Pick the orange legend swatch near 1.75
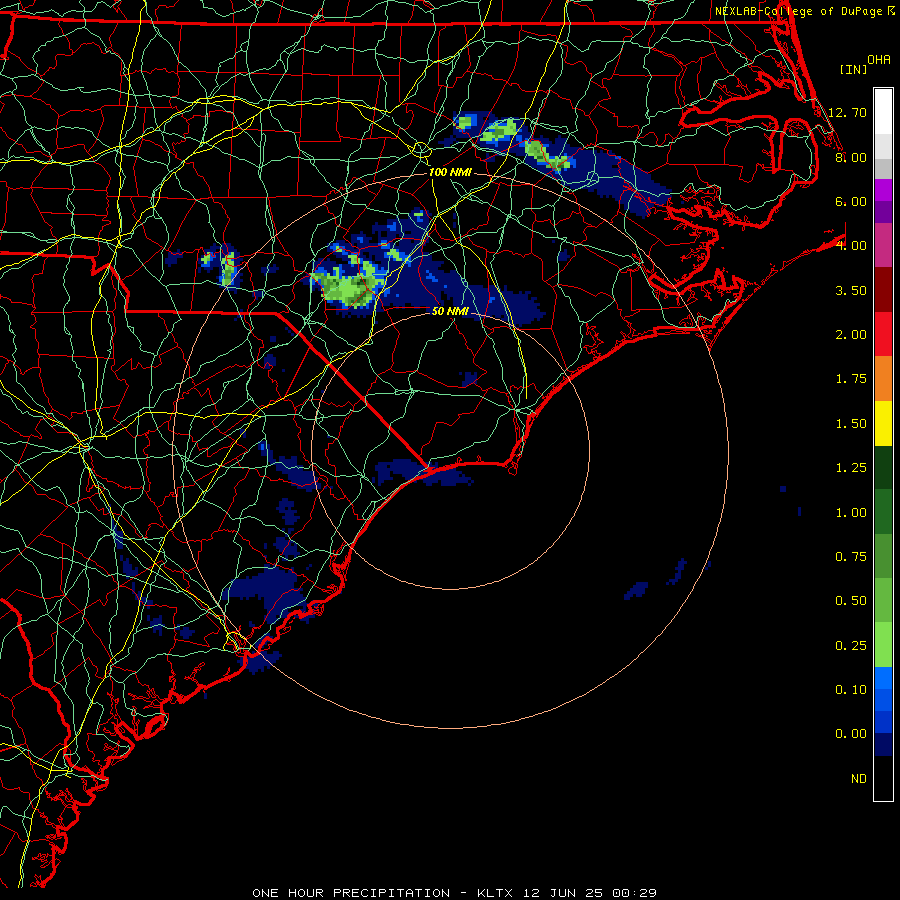The height and width of the screenshot is (900, 900). (883, 379)
